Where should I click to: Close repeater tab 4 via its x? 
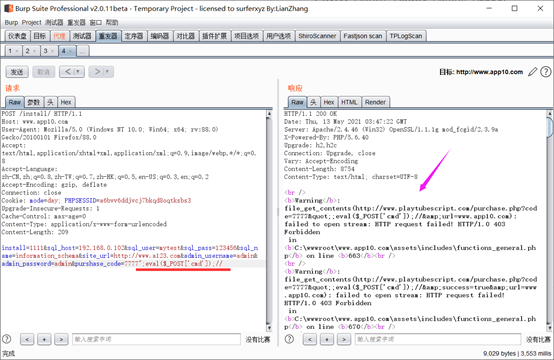[x=70, y=51]
